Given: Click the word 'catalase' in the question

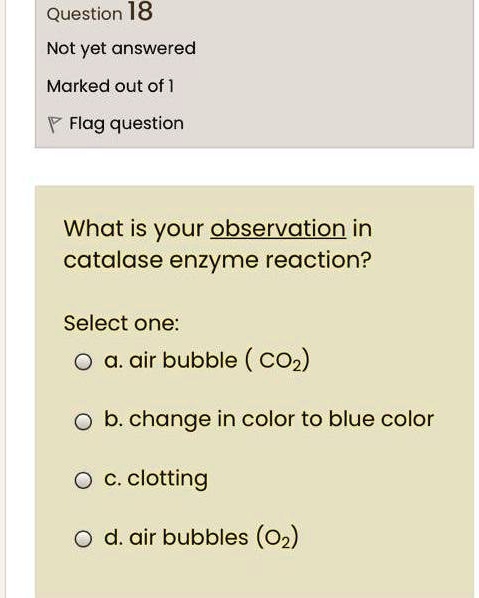Looking at the screenshot, I should (113, 260).
